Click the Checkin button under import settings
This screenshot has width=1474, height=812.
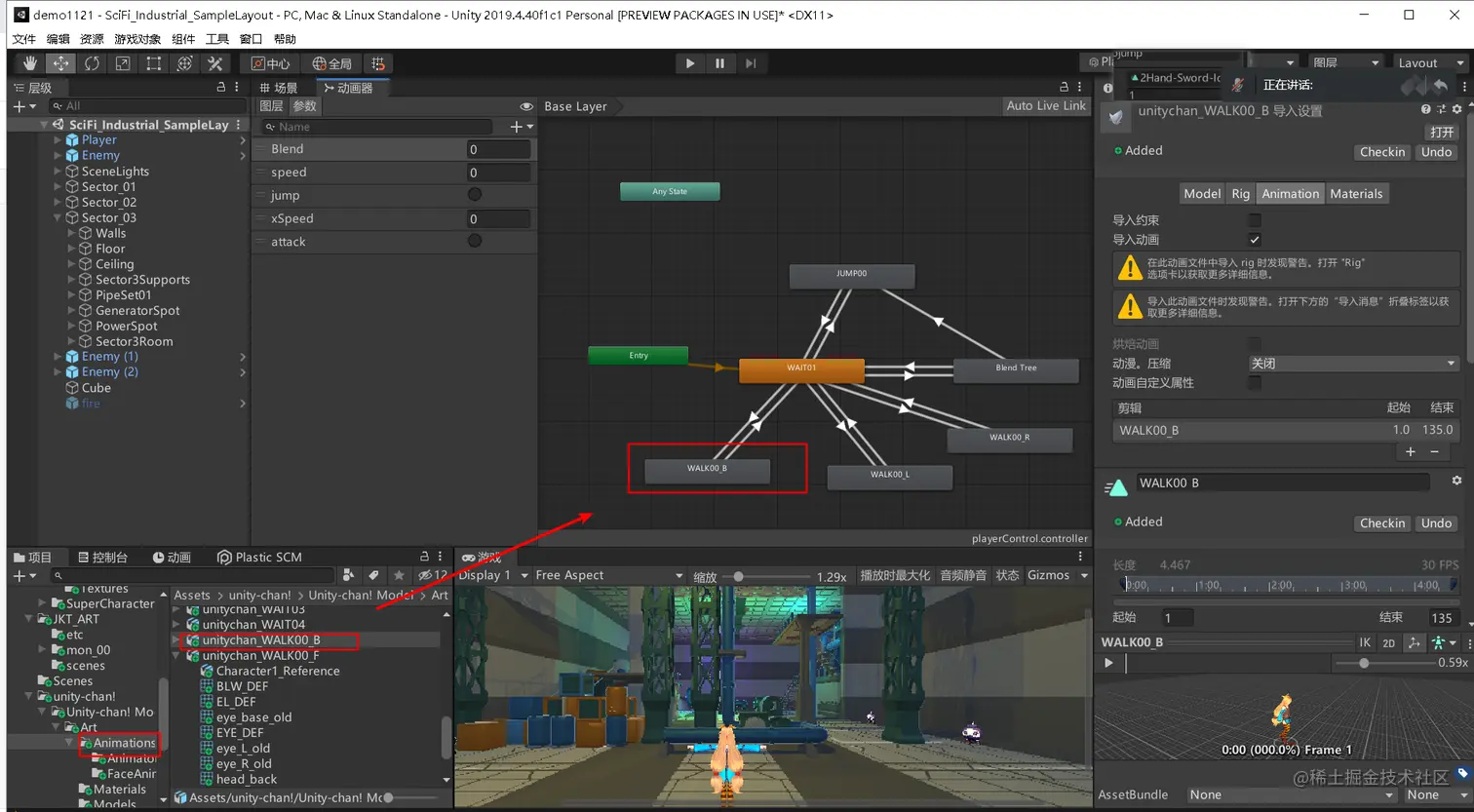[1382, 152]
